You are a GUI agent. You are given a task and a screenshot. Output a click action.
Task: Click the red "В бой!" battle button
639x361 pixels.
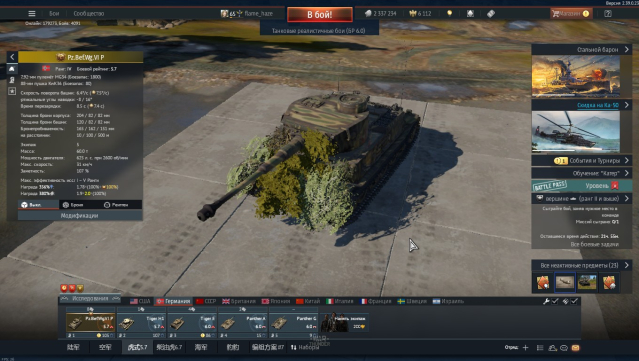click(x=320, y=15)
